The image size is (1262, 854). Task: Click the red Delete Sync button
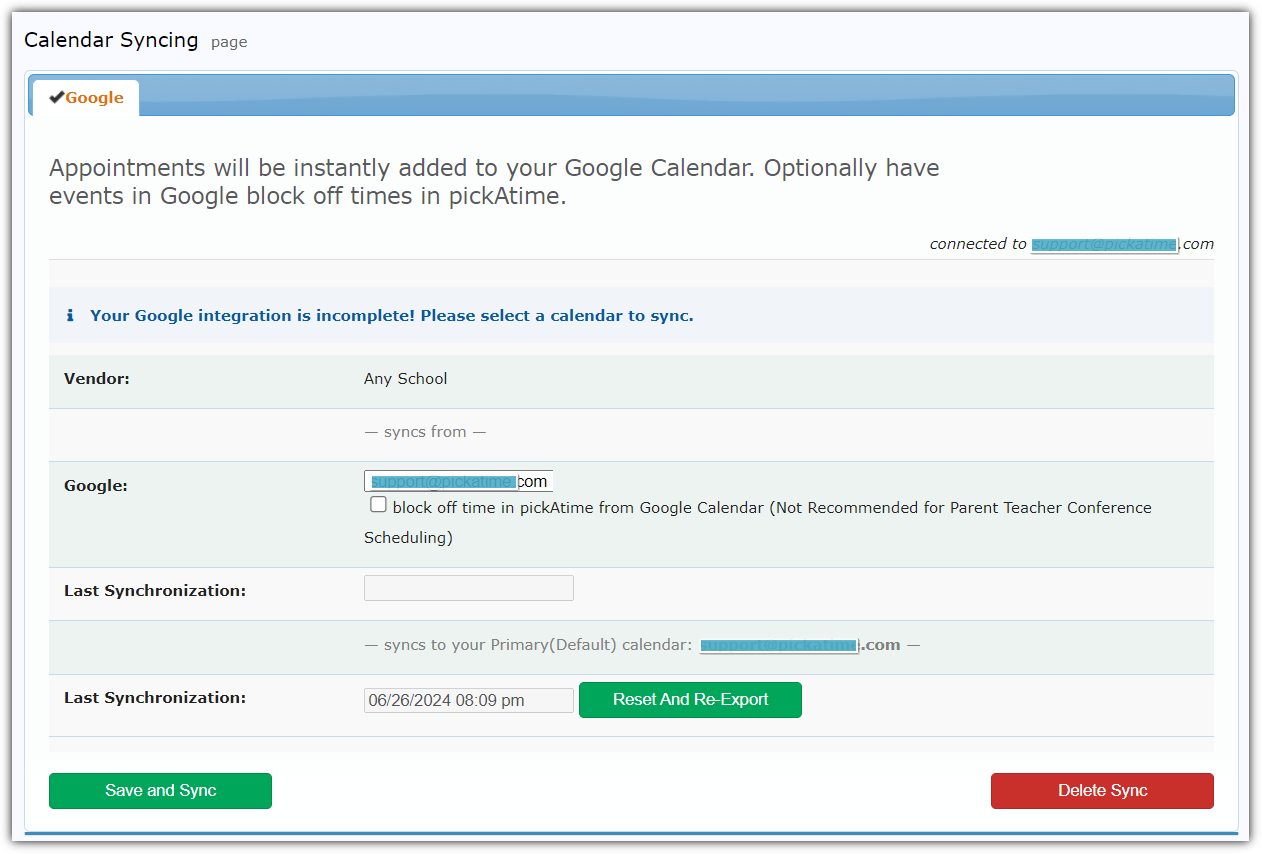pyautogui.click(x=1102, y=791)
